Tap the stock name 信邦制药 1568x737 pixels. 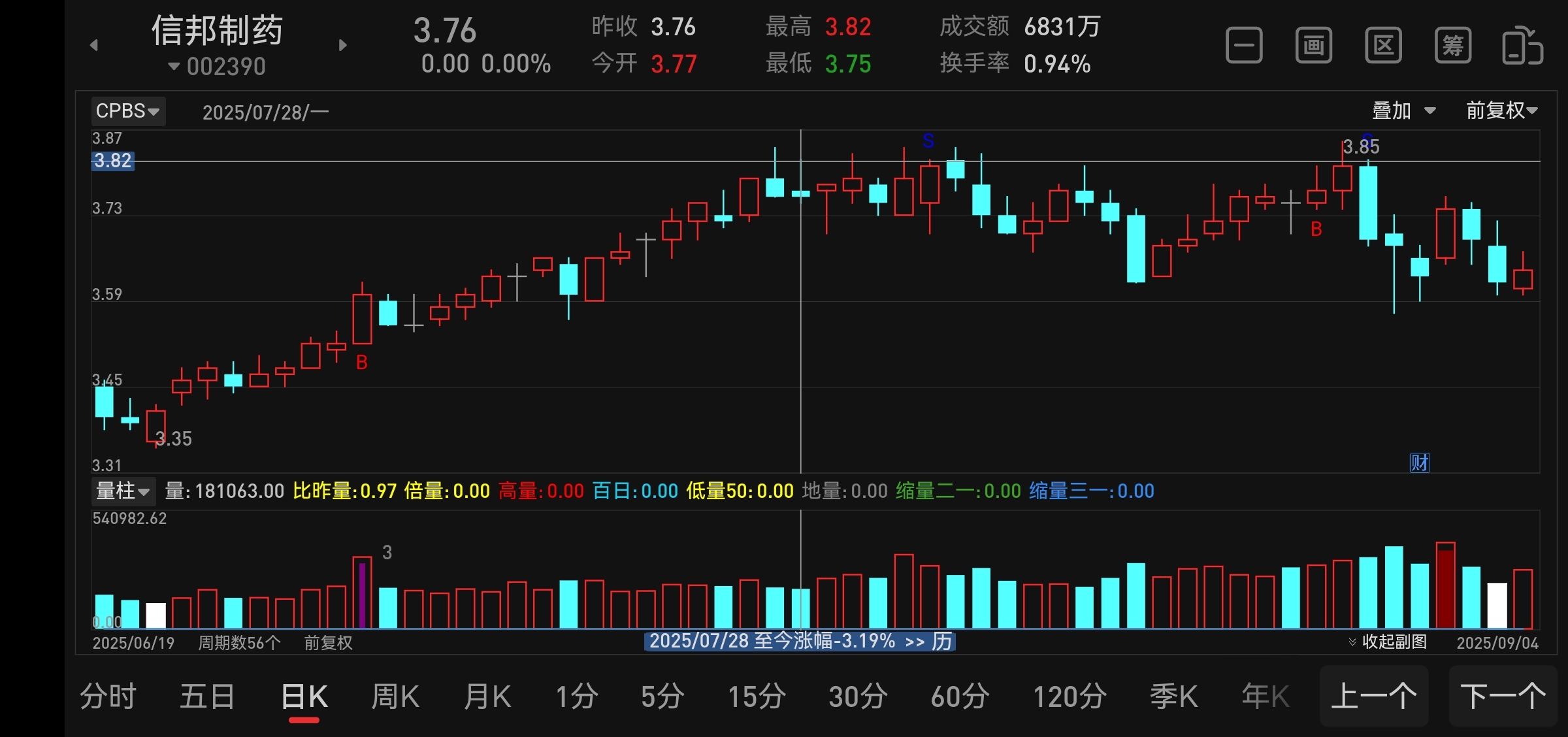pos(218,31)
